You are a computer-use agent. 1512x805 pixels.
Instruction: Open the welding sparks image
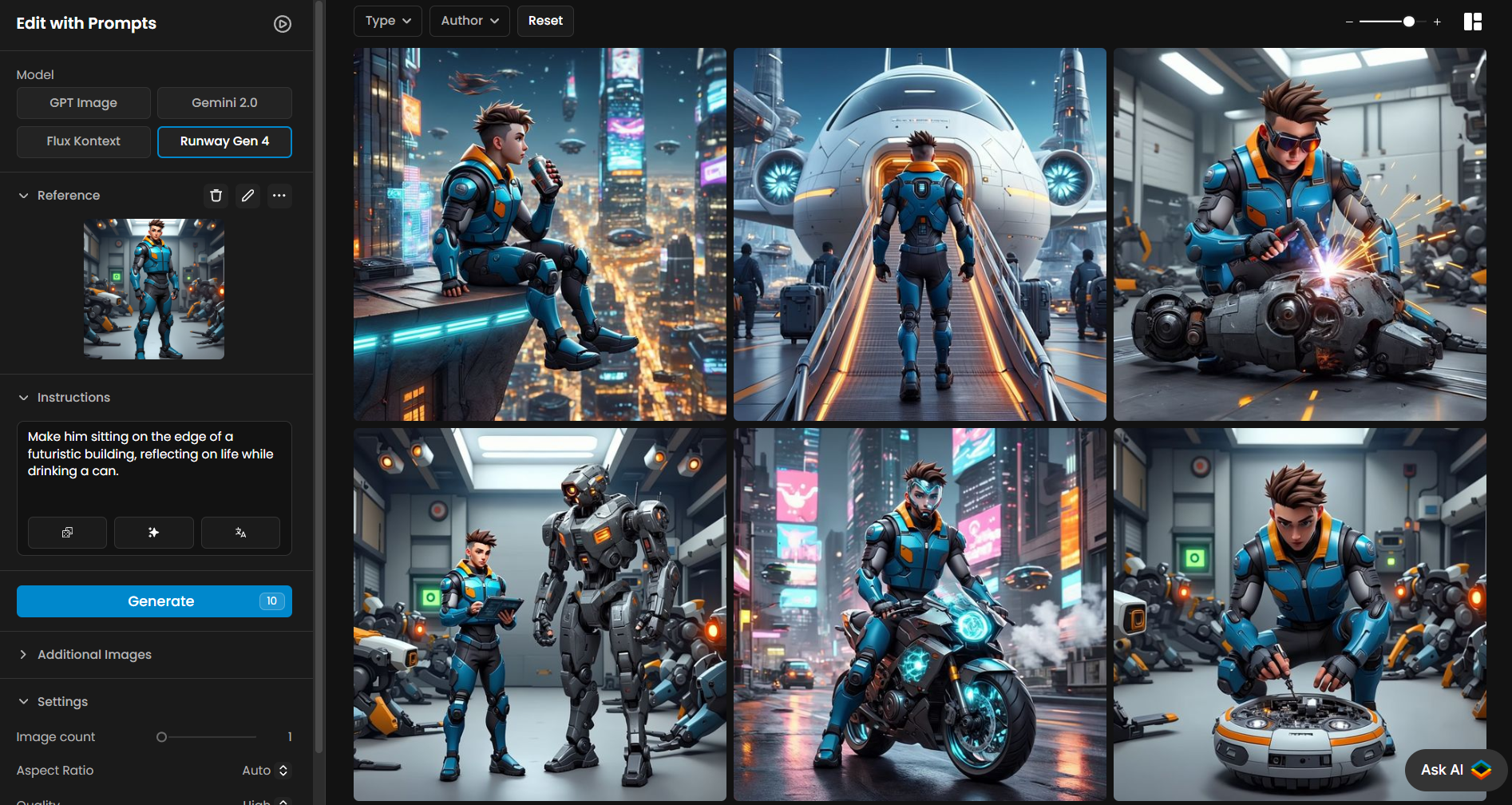tap(1300, 234)
